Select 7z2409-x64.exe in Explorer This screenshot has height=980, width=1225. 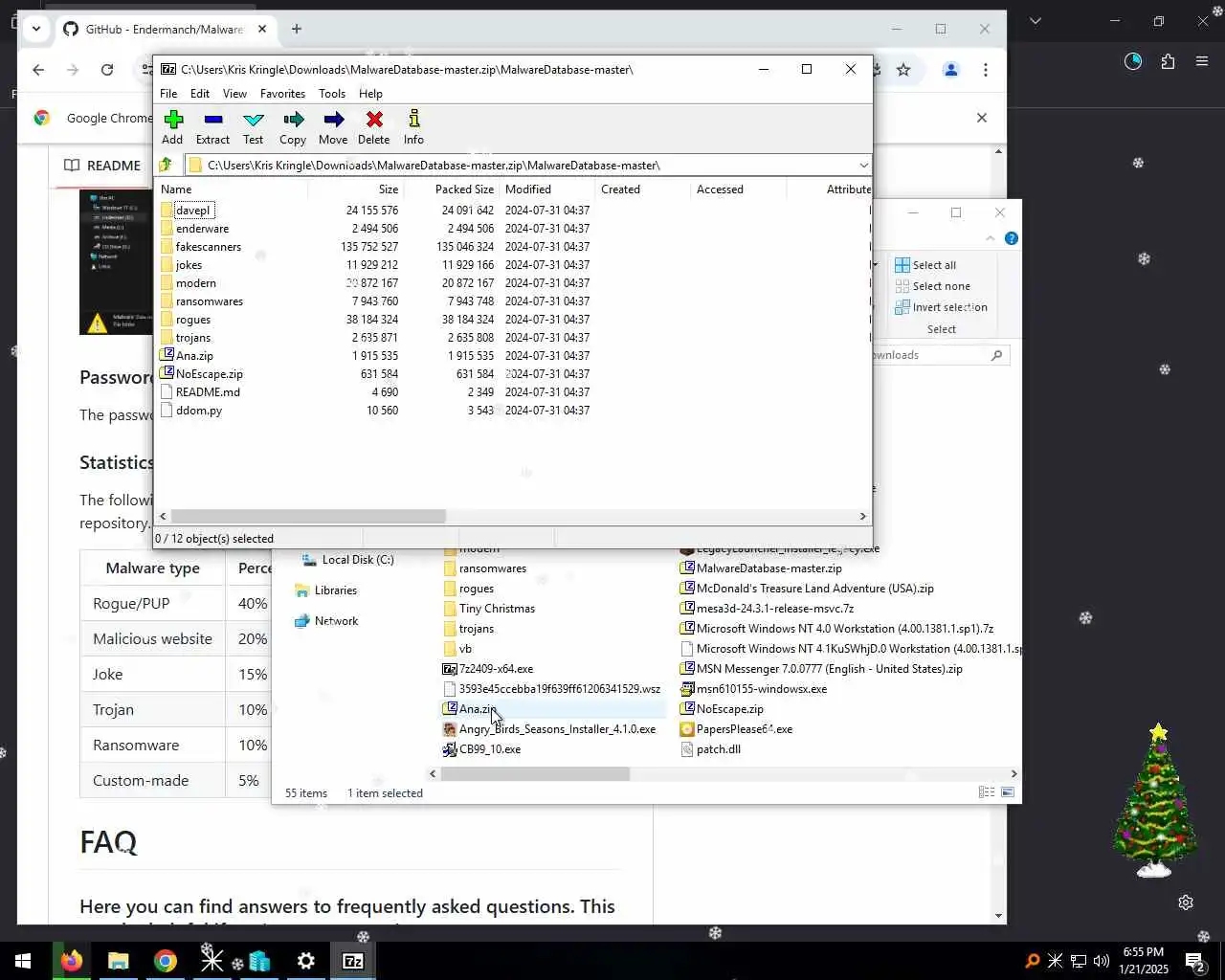488,669
